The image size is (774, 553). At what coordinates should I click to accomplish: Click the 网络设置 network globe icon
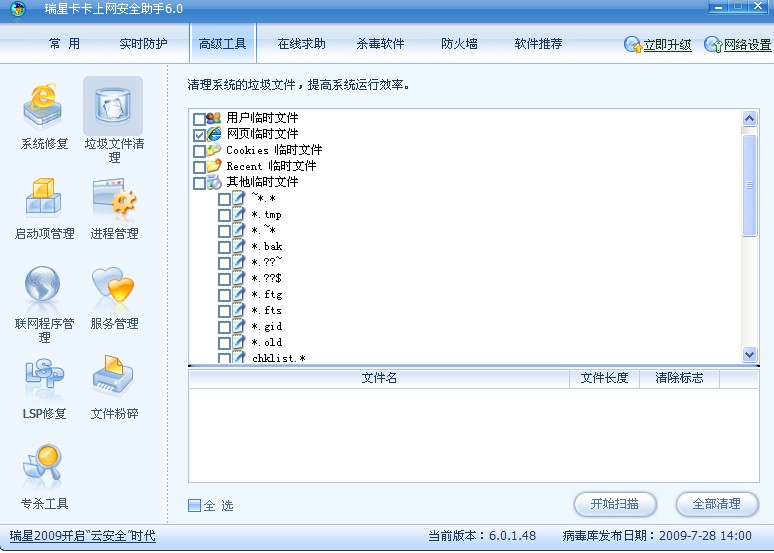click(x=713, y=44)
